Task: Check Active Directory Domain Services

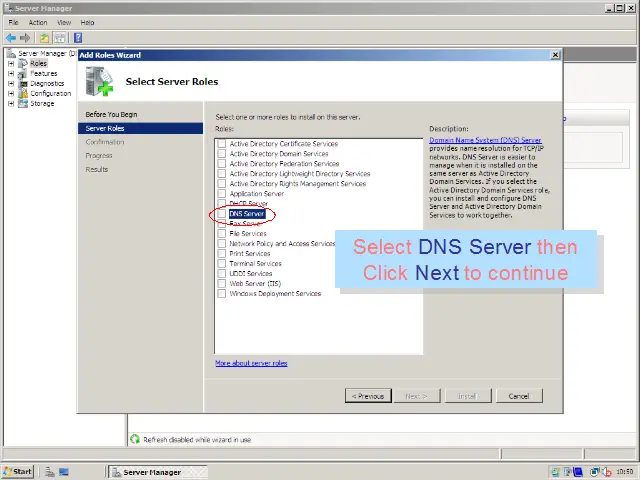Action: click(222, 153)
